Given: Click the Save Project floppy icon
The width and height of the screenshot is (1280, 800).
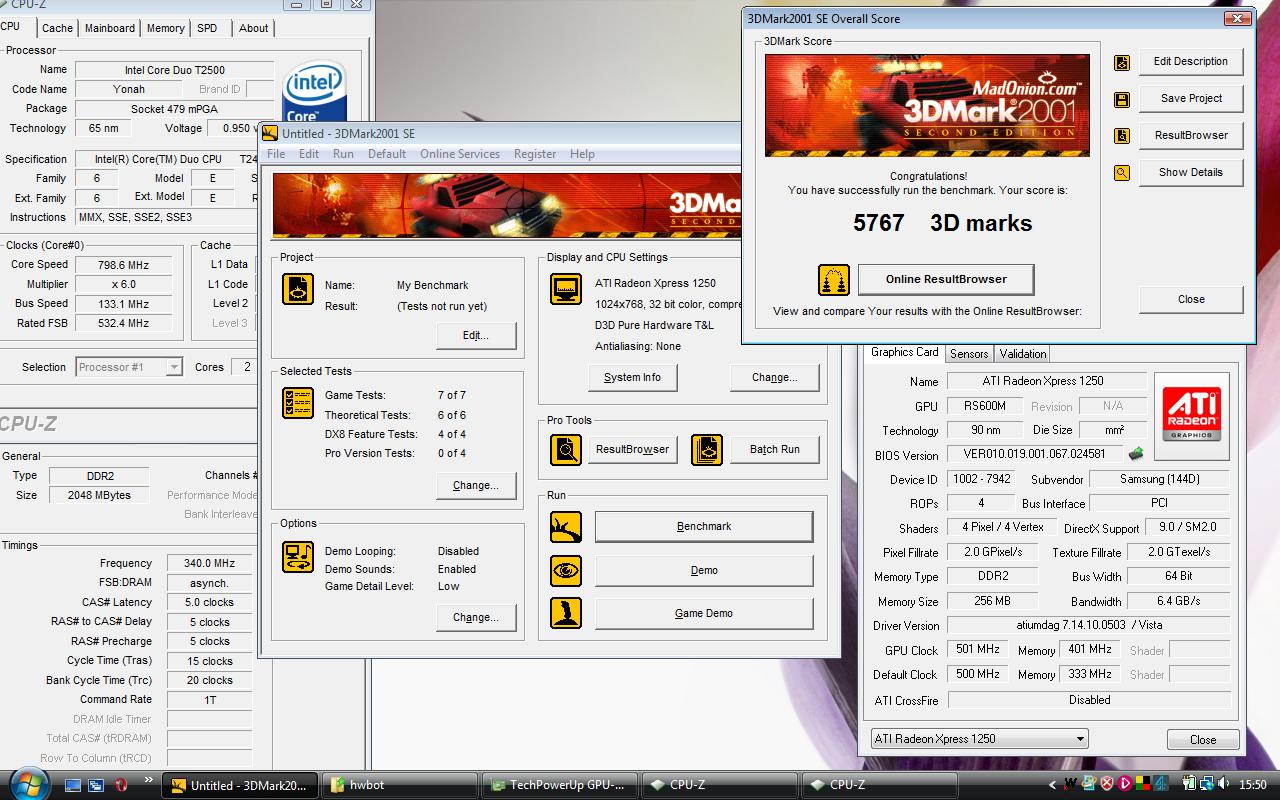Looking at the screenshot, I should (x=1122, y=99).
